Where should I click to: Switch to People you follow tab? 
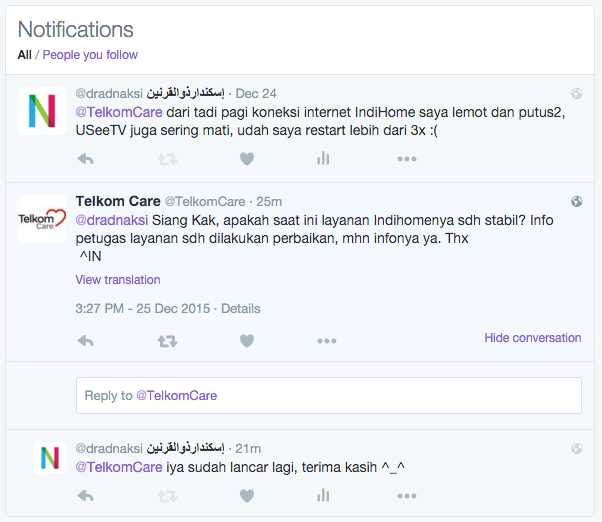tap(90, 55)
